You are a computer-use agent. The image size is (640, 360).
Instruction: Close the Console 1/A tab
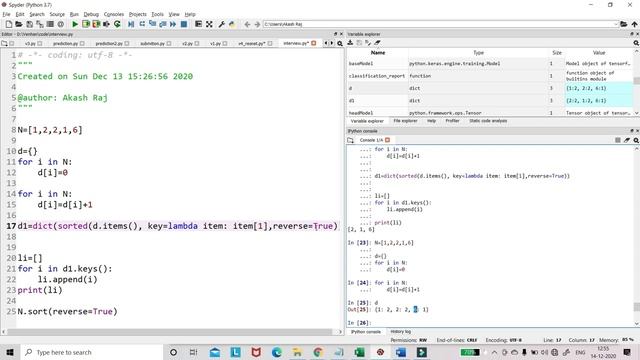387,140
